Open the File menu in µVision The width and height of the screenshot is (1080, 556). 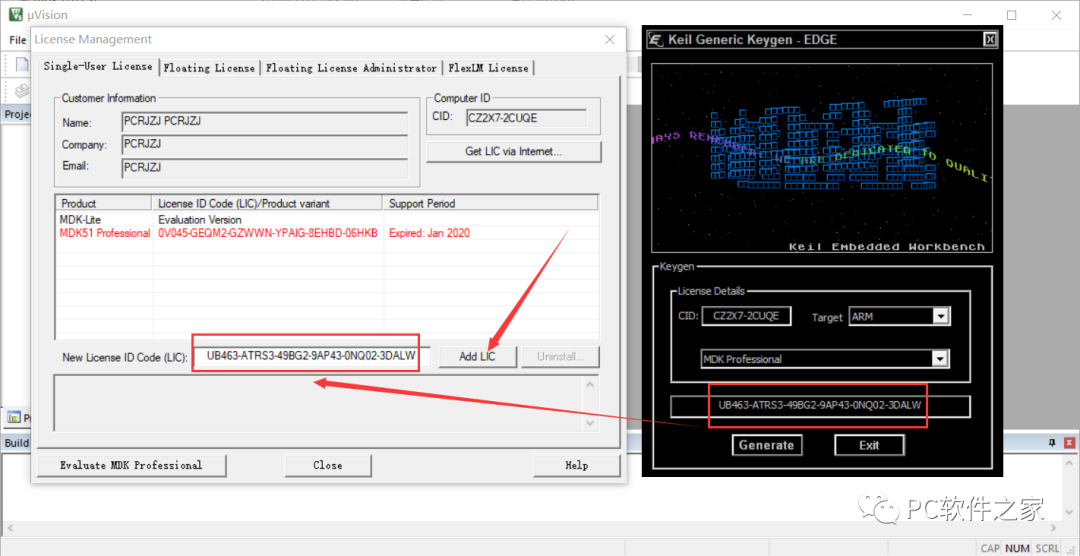pos(17,40)
